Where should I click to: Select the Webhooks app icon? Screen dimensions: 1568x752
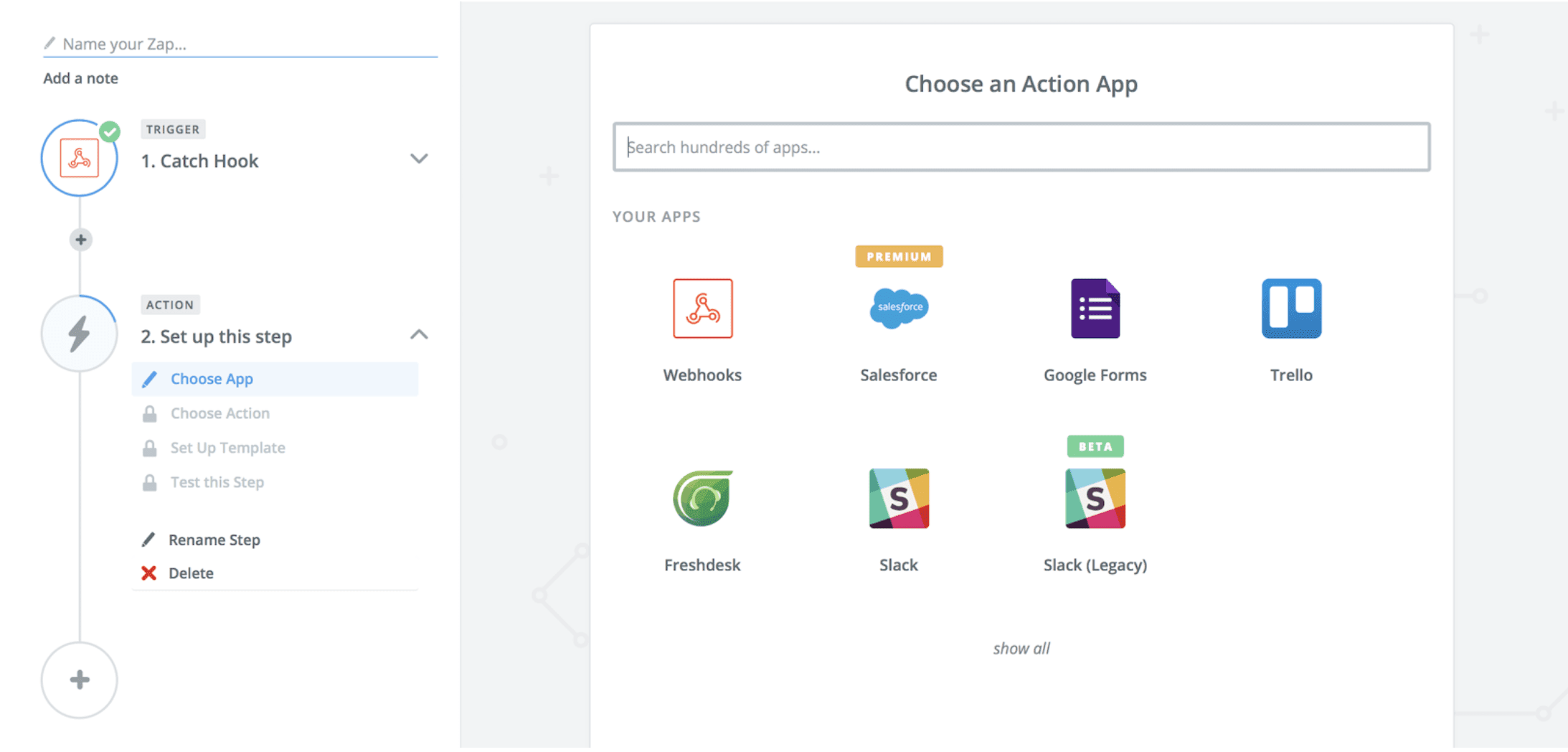[x=702, y=309]
